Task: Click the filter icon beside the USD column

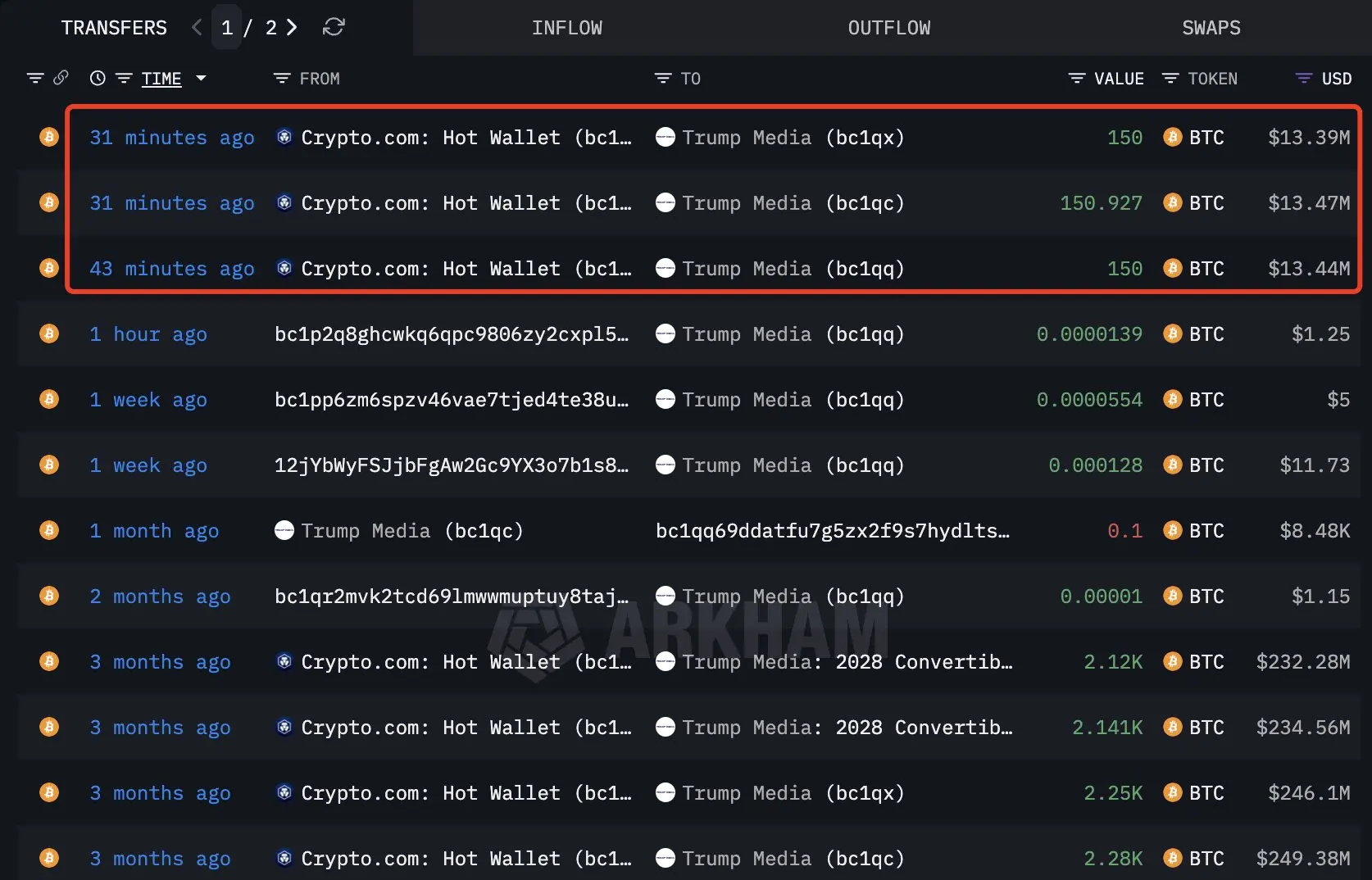Action: click(x=1302, y=78)
